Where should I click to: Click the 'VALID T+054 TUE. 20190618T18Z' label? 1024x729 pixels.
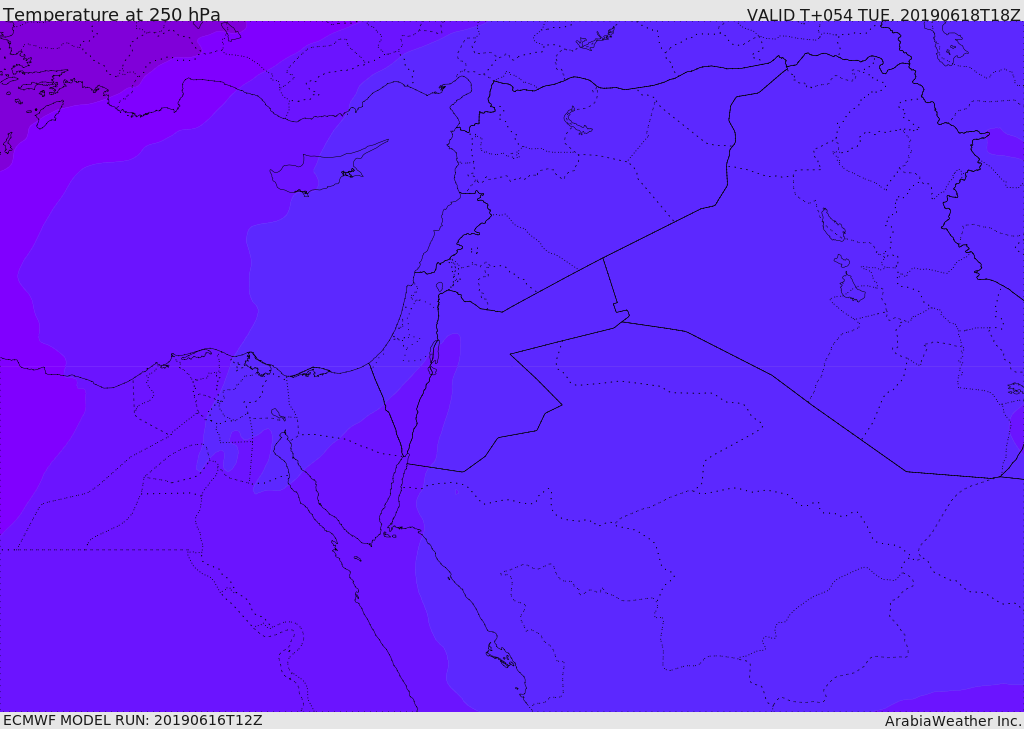click(884, 14)
